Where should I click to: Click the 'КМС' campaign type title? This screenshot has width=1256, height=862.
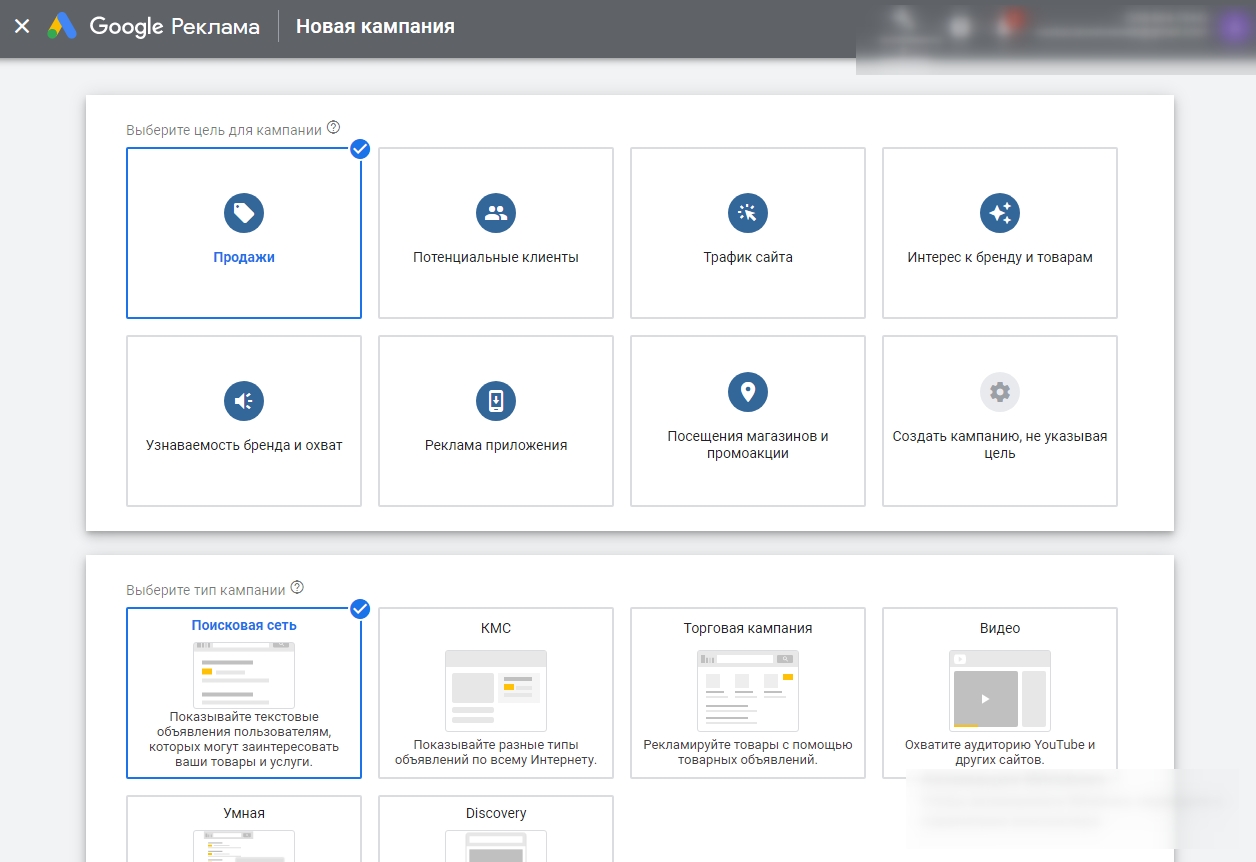[x=496, y=628]
